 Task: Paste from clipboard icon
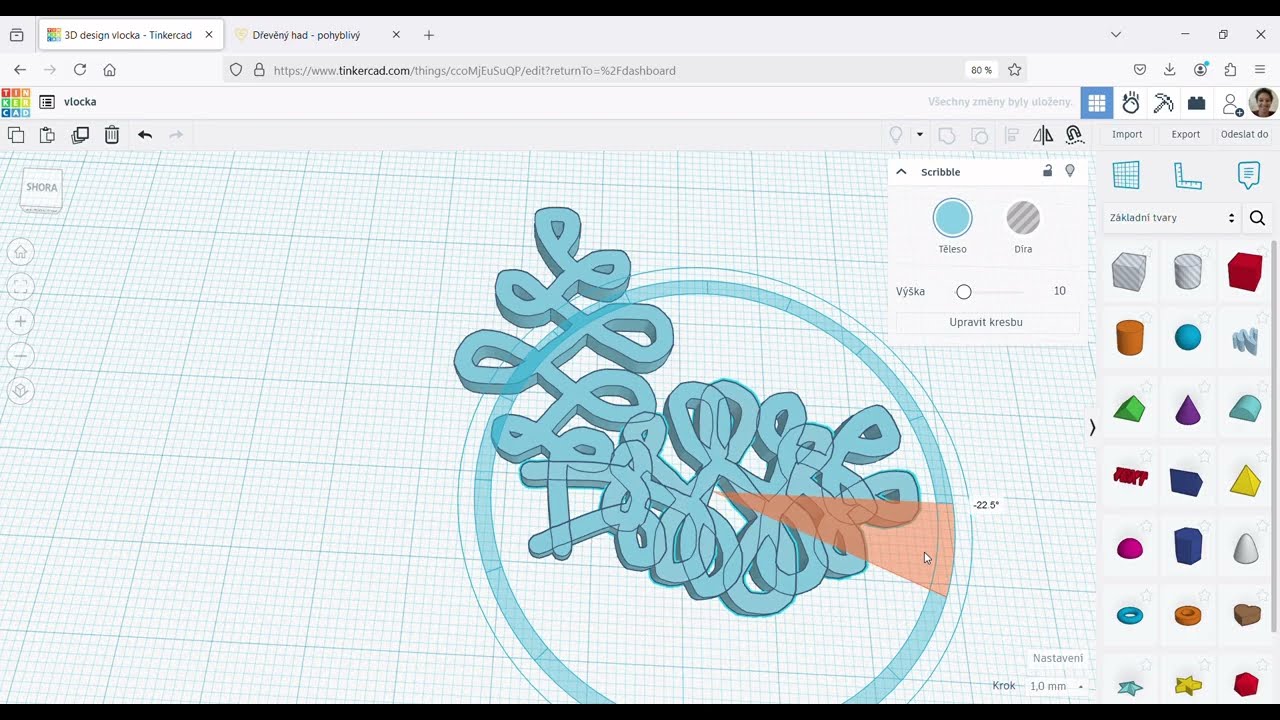coord(47,135)
